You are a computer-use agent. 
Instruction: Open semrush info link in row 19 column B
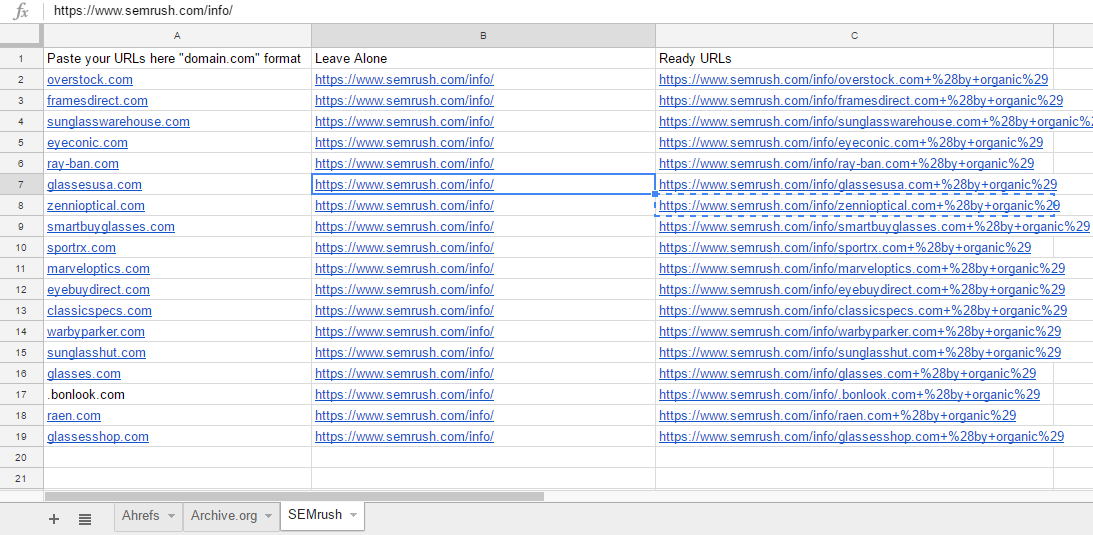pyautogui.click(x=404, y=436)
